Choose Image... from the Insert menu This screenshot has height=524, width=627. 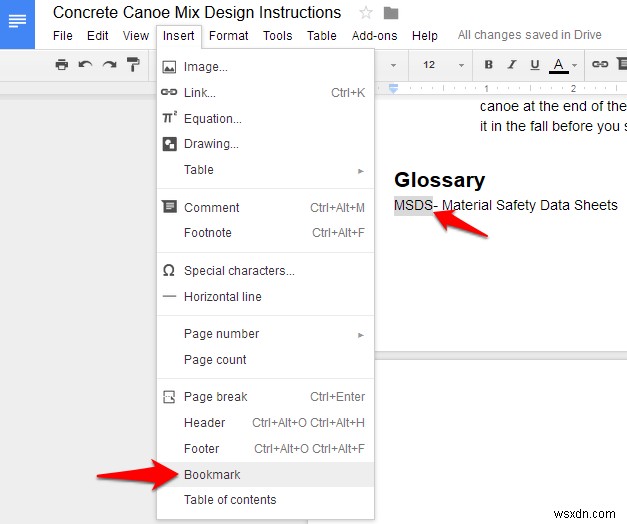[x=266, y=67]
